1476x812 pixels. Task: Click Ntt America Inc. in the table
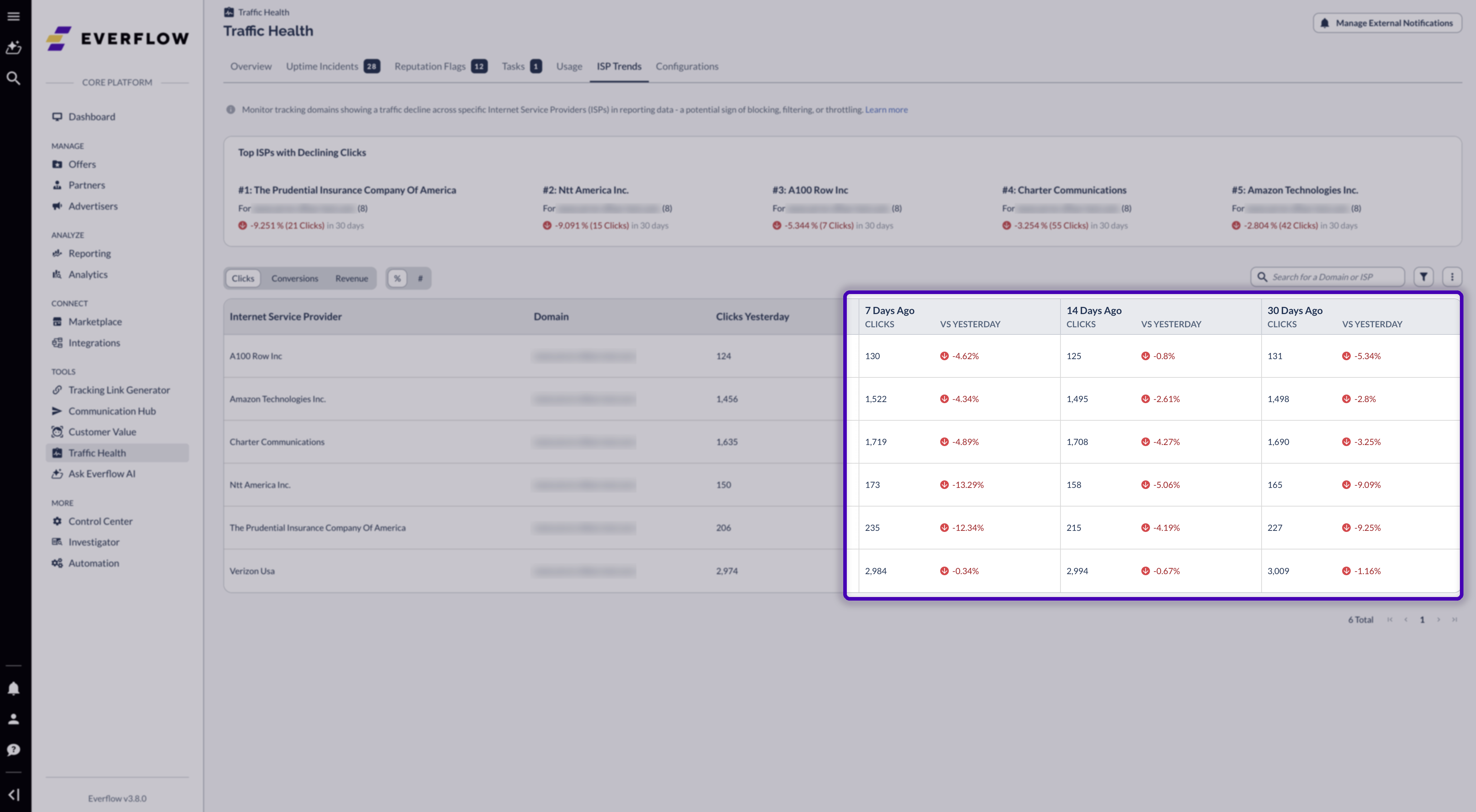[260, 485]
